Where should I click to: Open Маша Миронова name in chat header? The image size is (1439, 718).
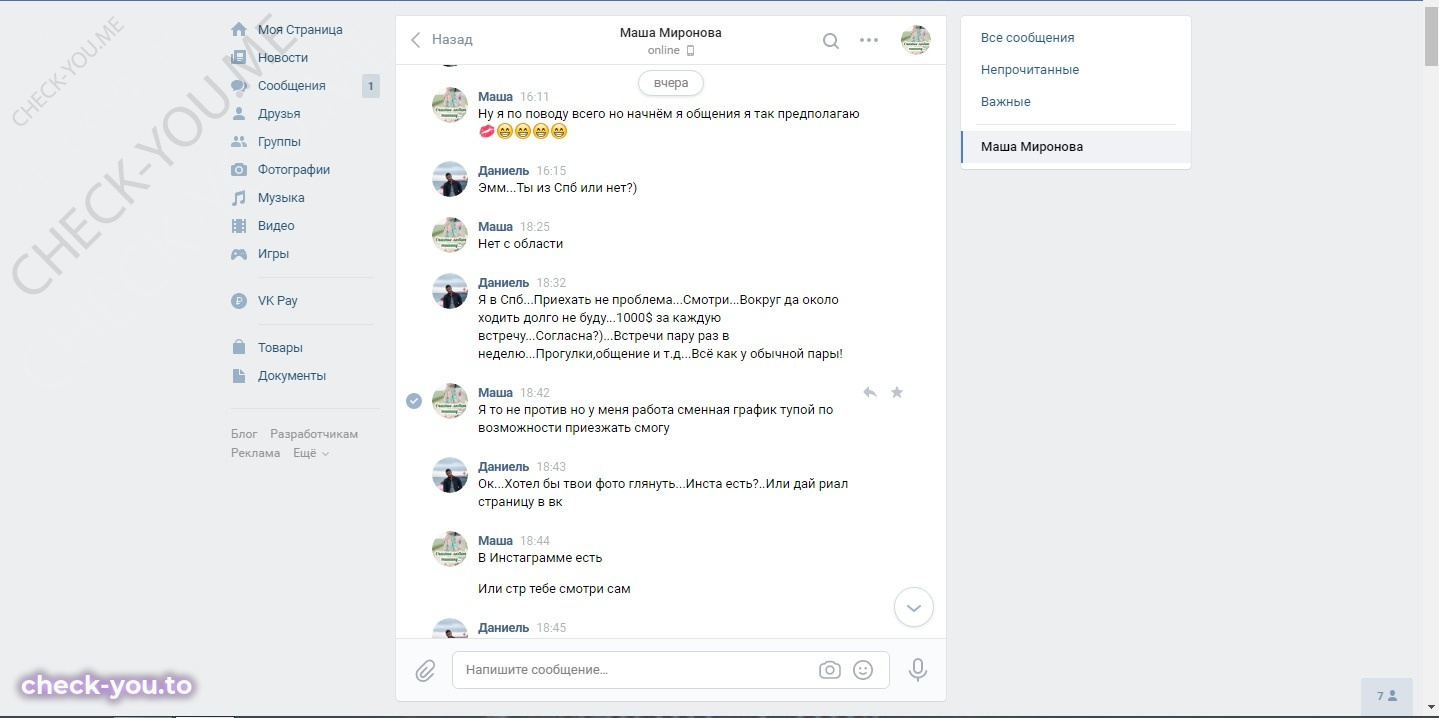[670, 33]
